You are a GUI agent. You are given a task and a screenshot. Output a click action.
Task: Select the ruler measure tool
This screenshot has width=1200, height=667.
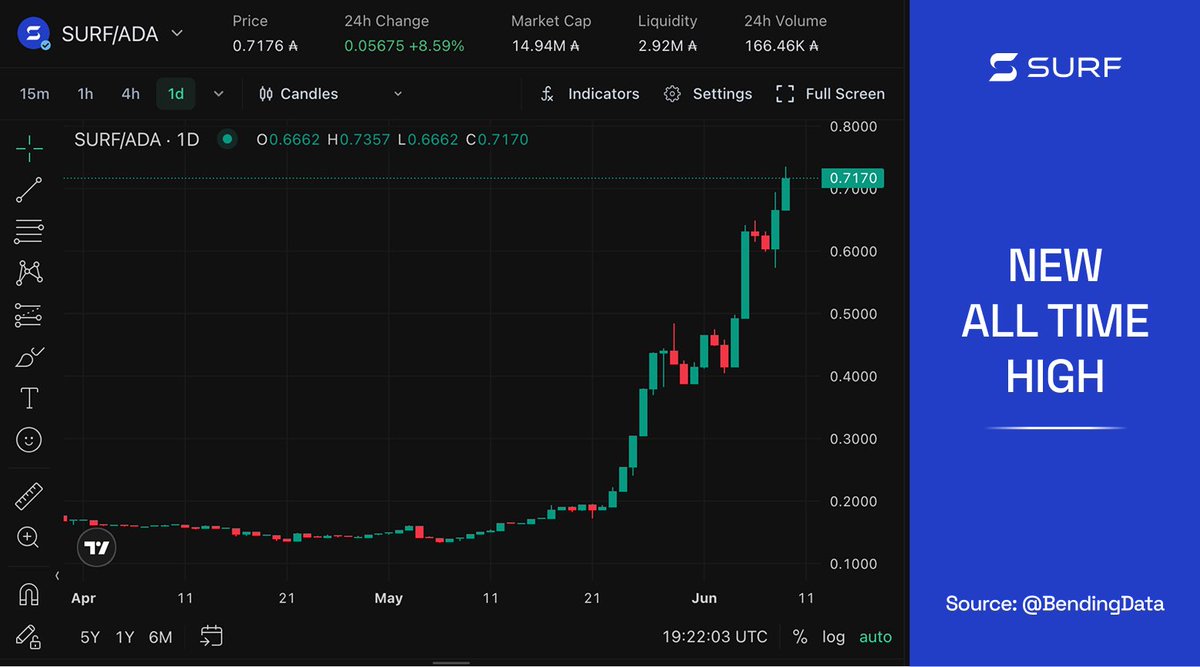(29, 496)
